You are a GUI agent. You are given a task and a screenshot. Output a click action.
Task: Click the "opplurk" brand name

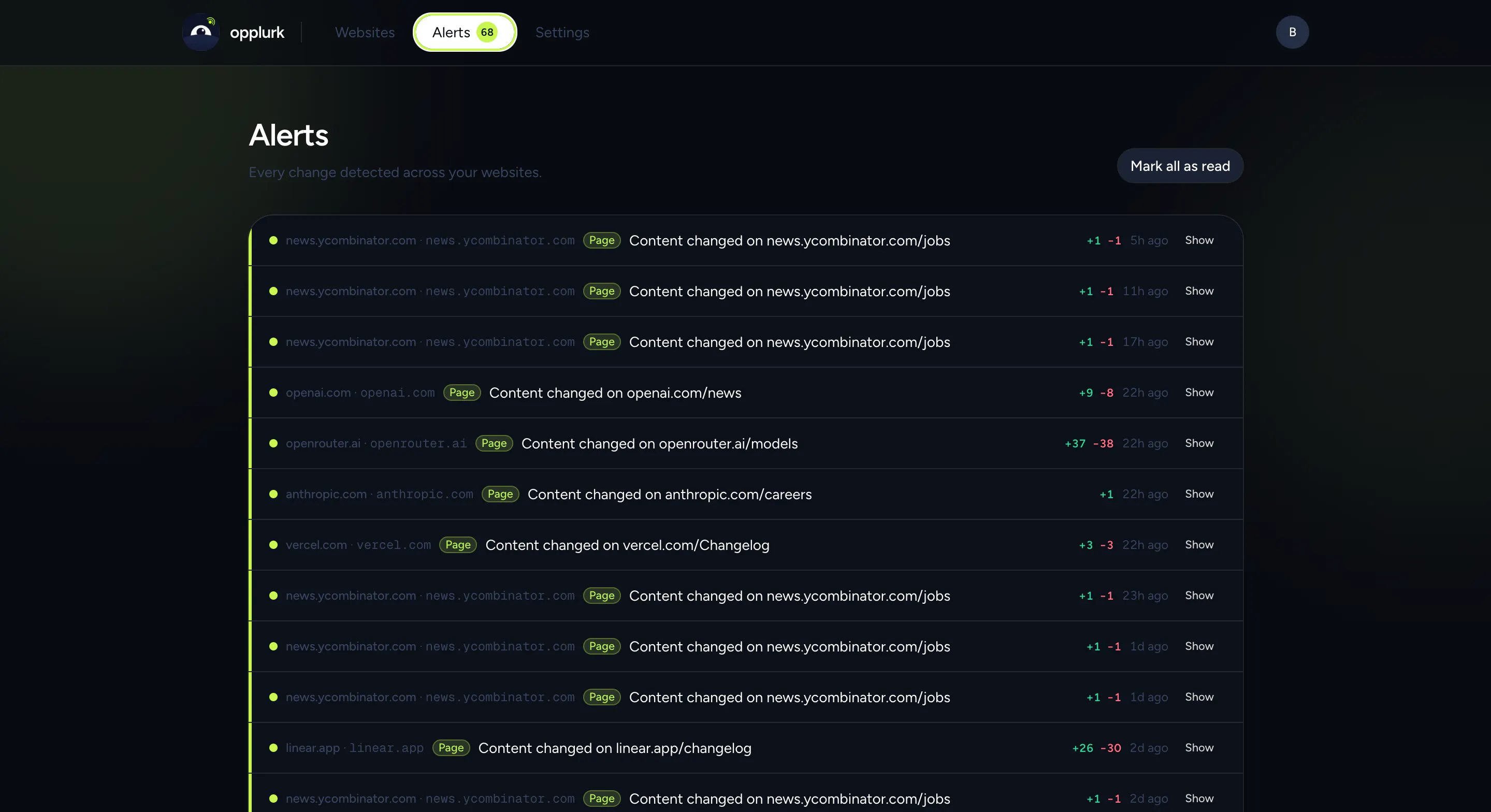257,33
